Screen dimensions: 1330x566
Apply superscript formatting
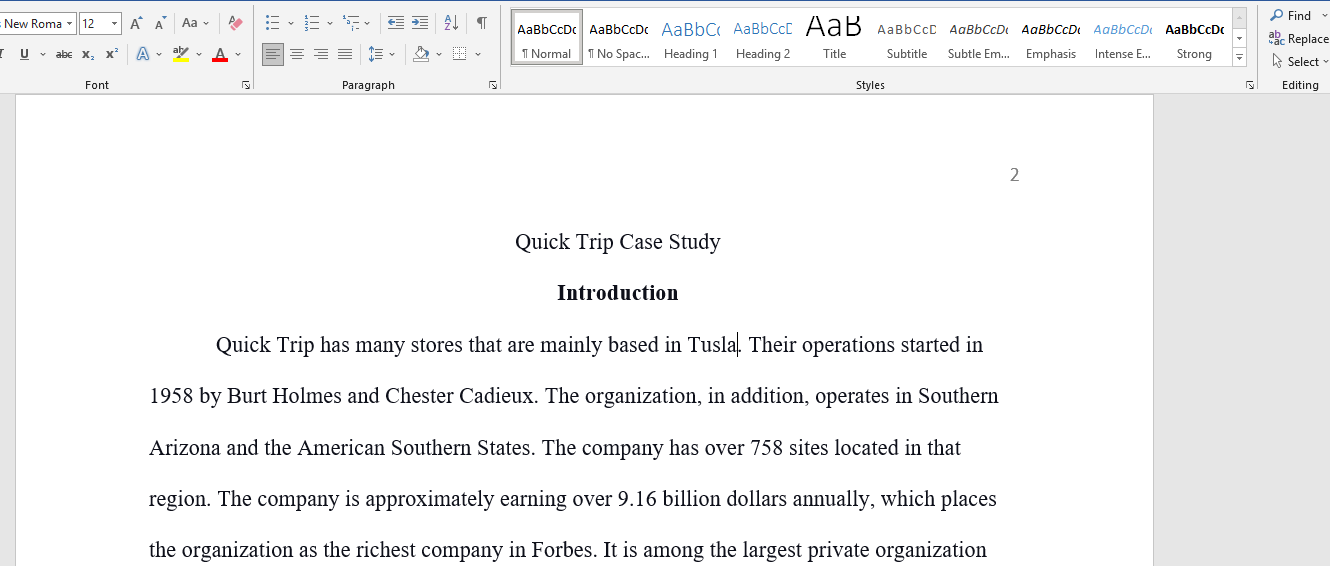click(112, 54)
